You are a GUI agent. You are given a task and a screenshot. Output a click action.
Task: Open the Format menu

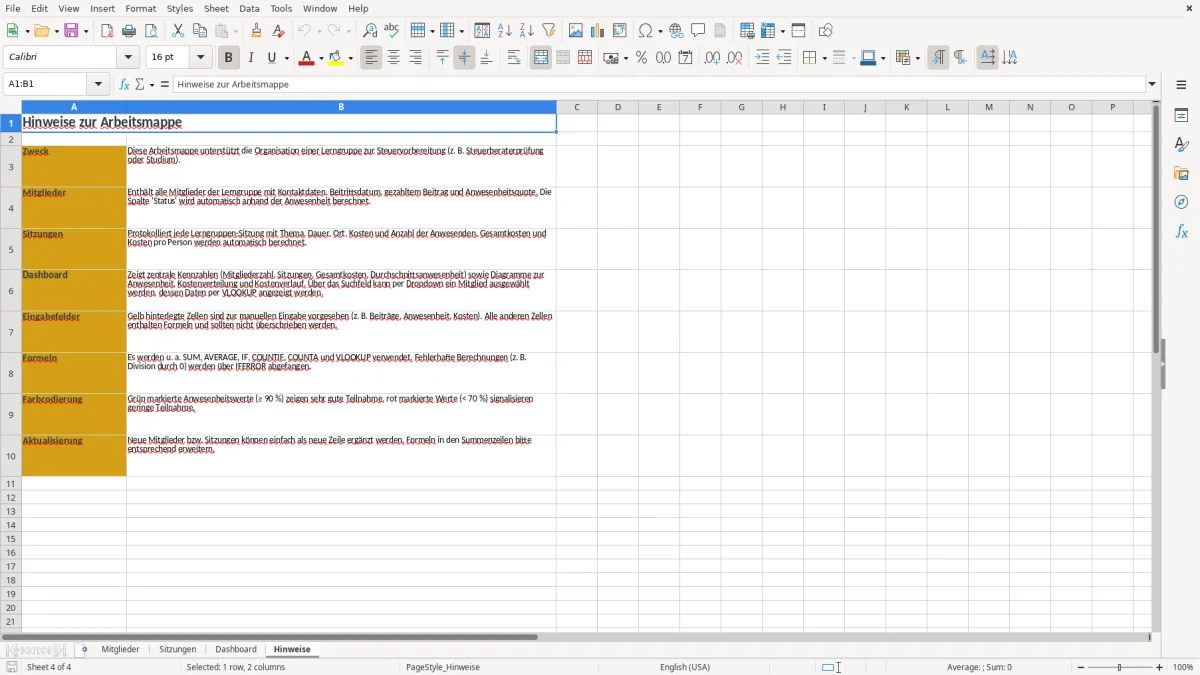(x=140, y=8)
